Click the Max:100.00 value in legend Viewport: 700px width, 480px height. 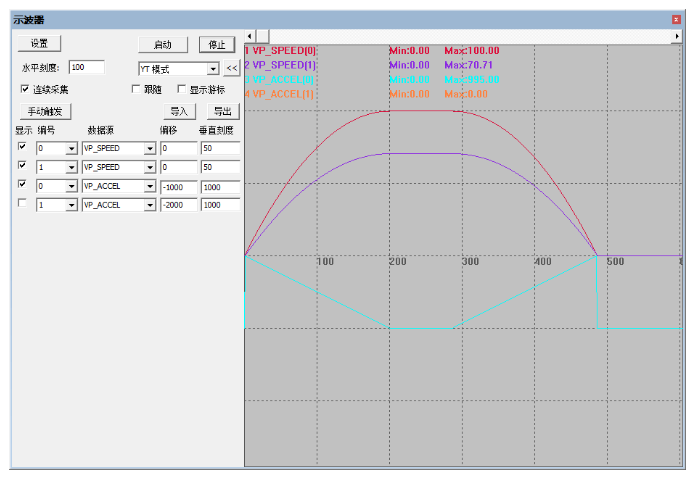[472, 50]
